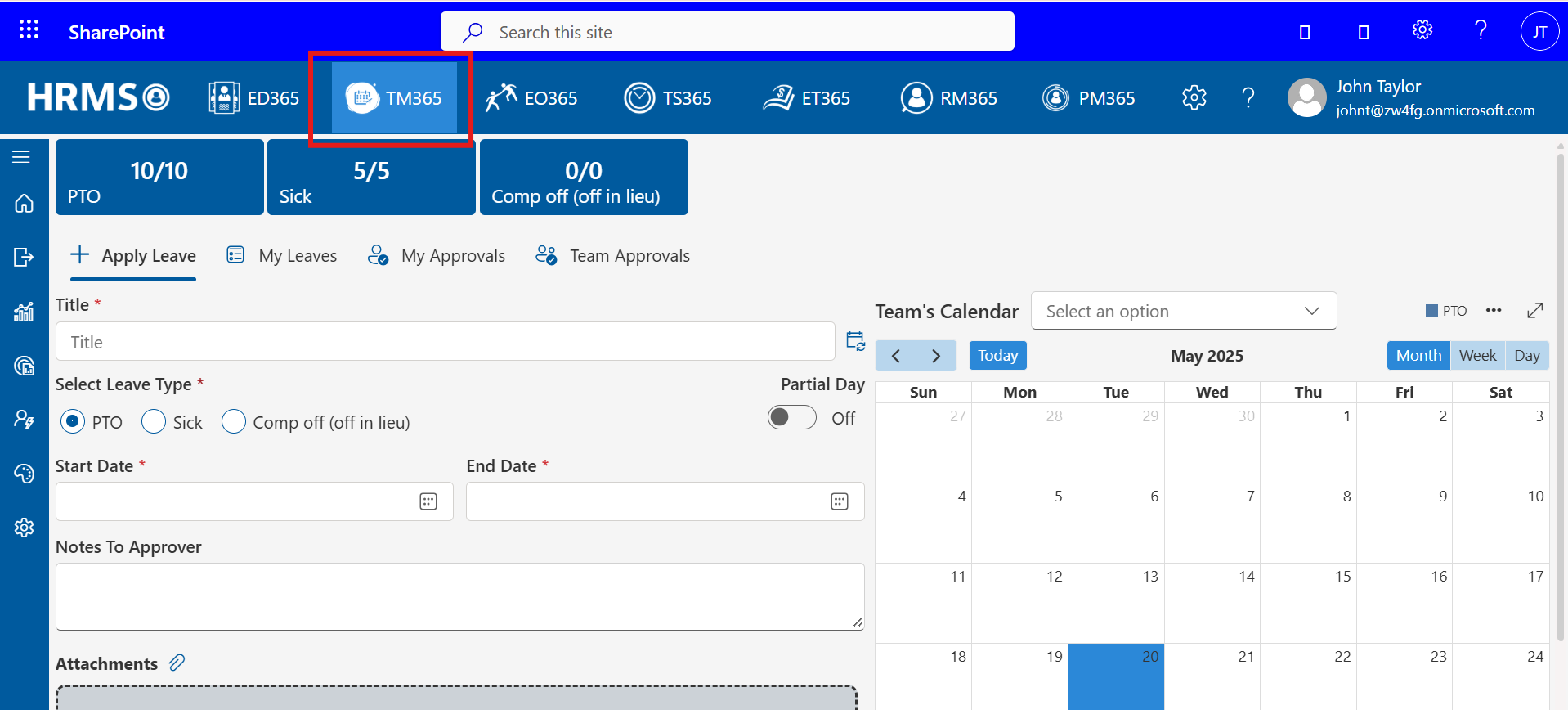Click the Search this site box

point(727,32)
